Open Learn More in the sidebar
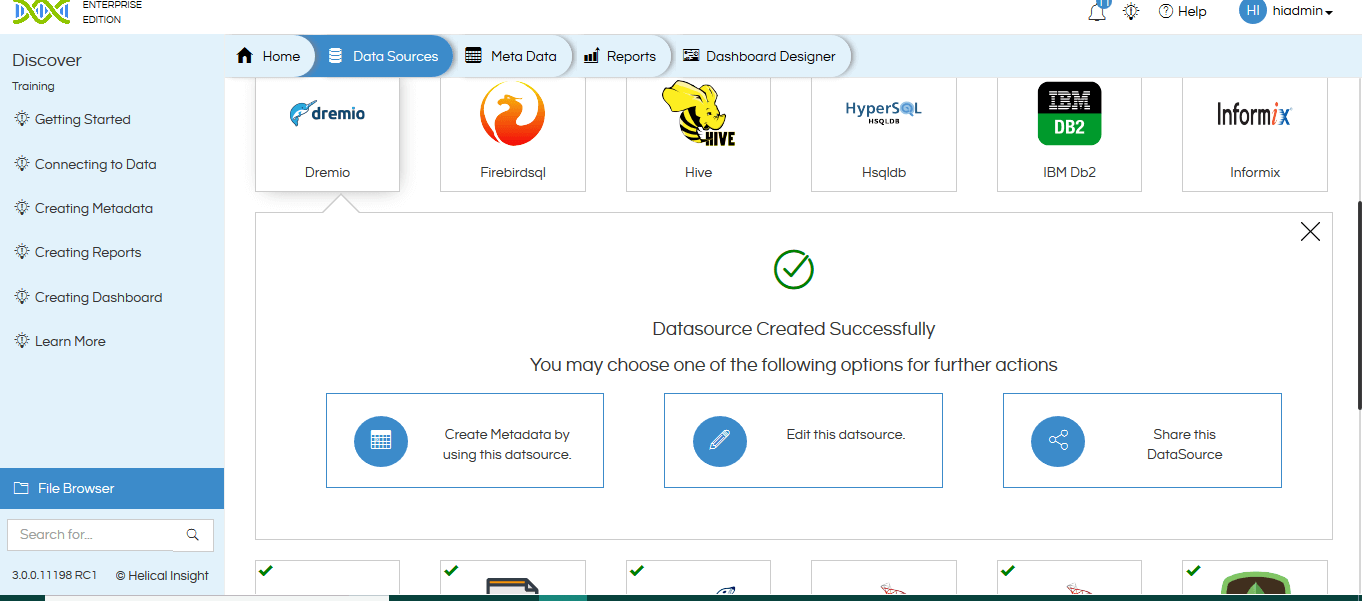Viewport: 1362px width, 601px height. [70, 341]
